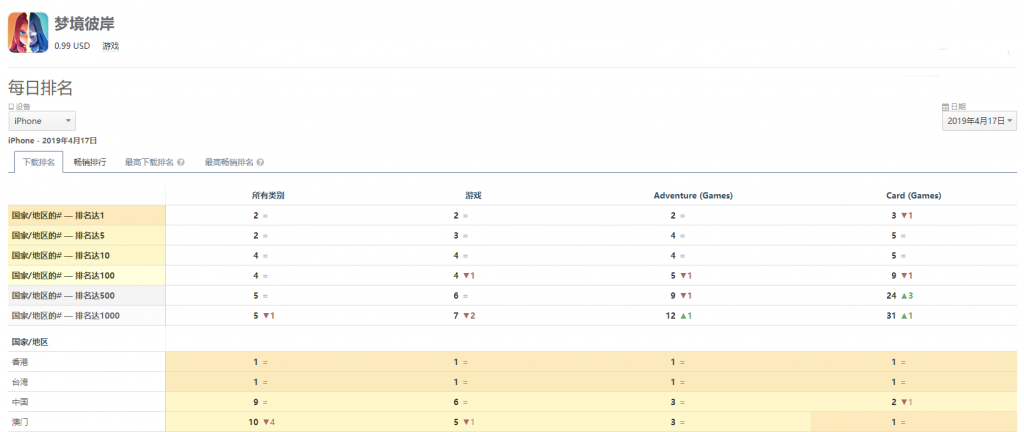The height and width of the screenshot is (432, 1024).
Task: Click the Card (Games) column header
Action: tap(914, 196)
